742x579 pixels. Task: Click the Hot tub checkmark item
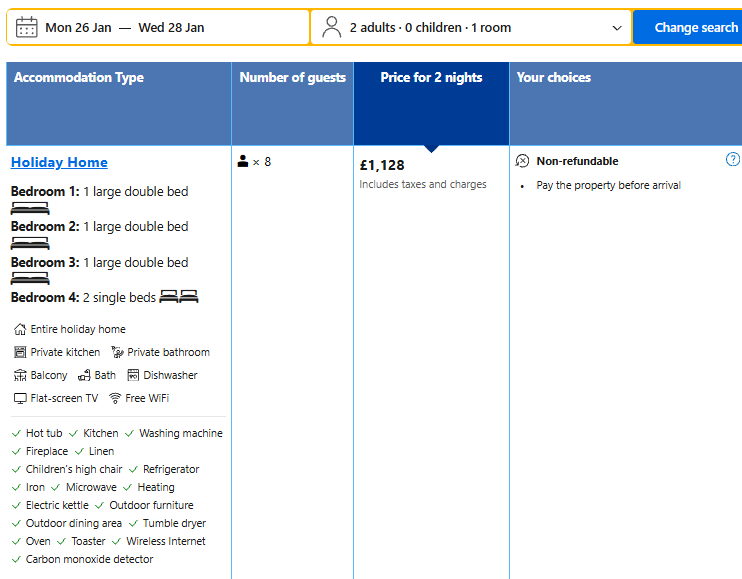[x=38, y=434]
